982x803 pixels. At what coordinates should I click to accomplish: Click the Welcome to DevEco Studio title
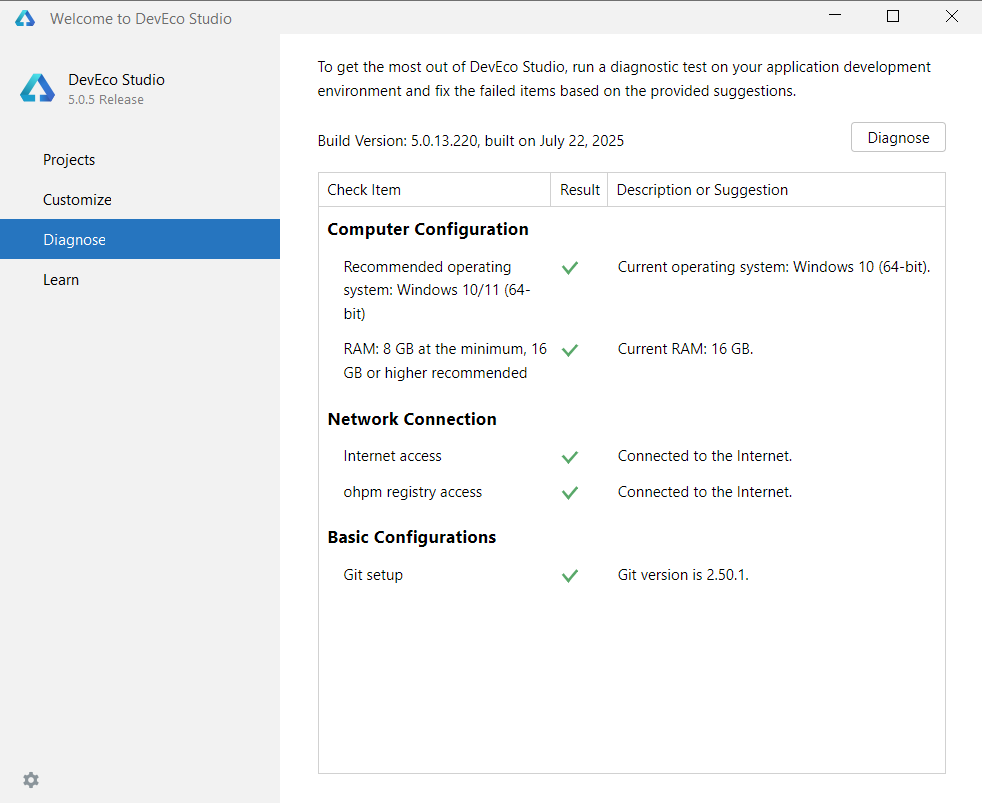click(x=141, y=19)
